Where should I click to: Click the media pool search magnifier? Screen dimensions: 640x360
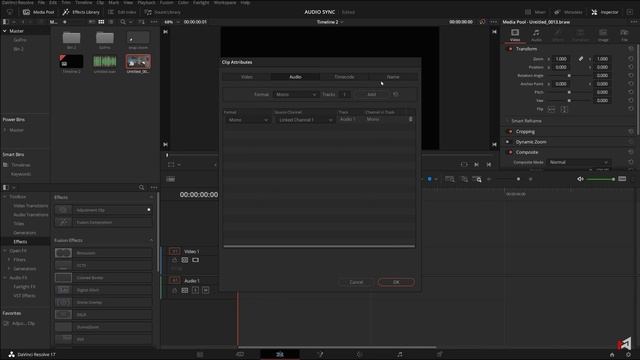click(x=123, y=22)
